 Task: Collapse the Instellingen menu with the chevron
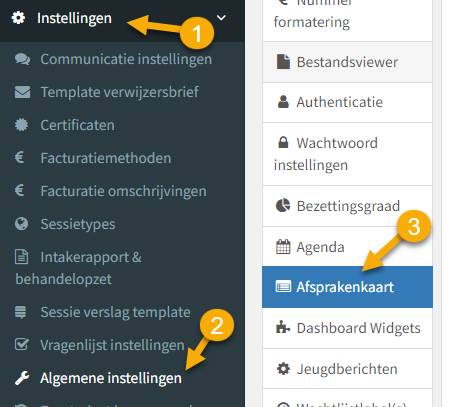click(221, 17)
